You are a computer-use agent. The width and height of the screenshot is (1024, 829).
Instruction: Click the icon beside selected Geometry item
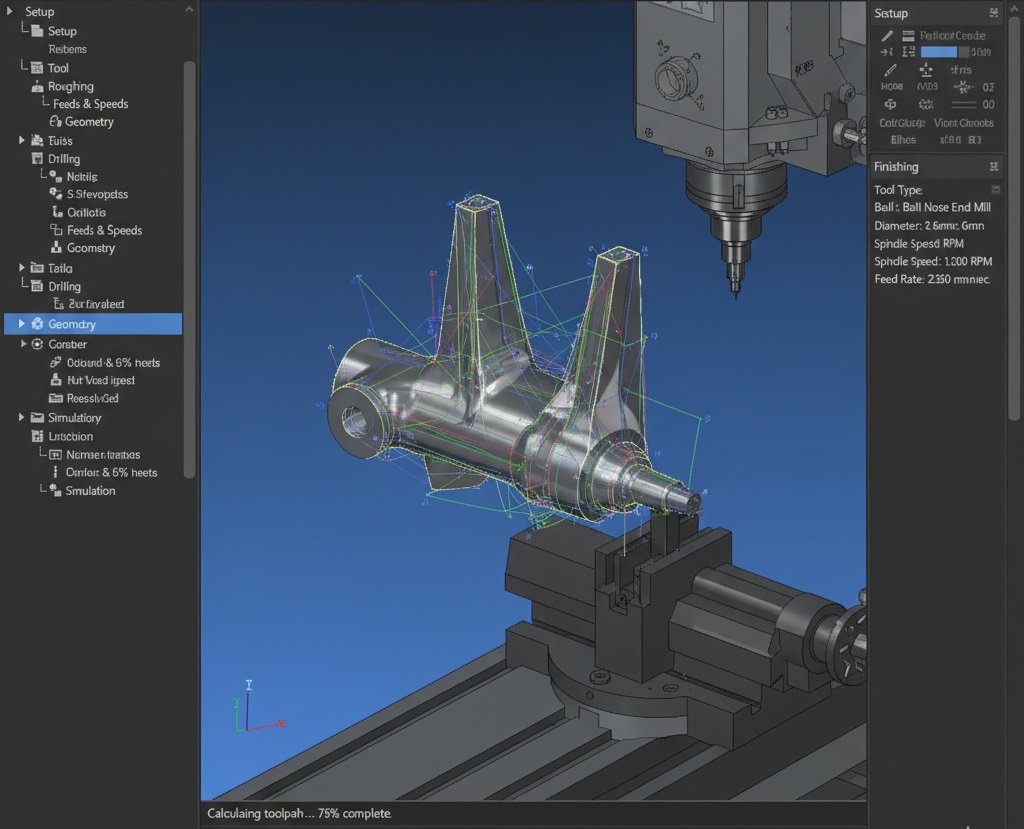pyautogui.click(x=37, y=324)
